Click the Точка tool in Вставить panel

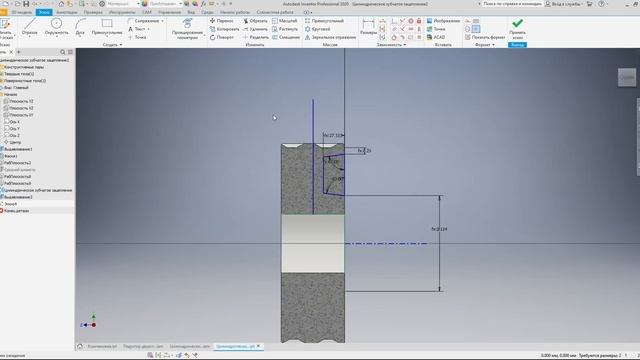tap(436, 29)
